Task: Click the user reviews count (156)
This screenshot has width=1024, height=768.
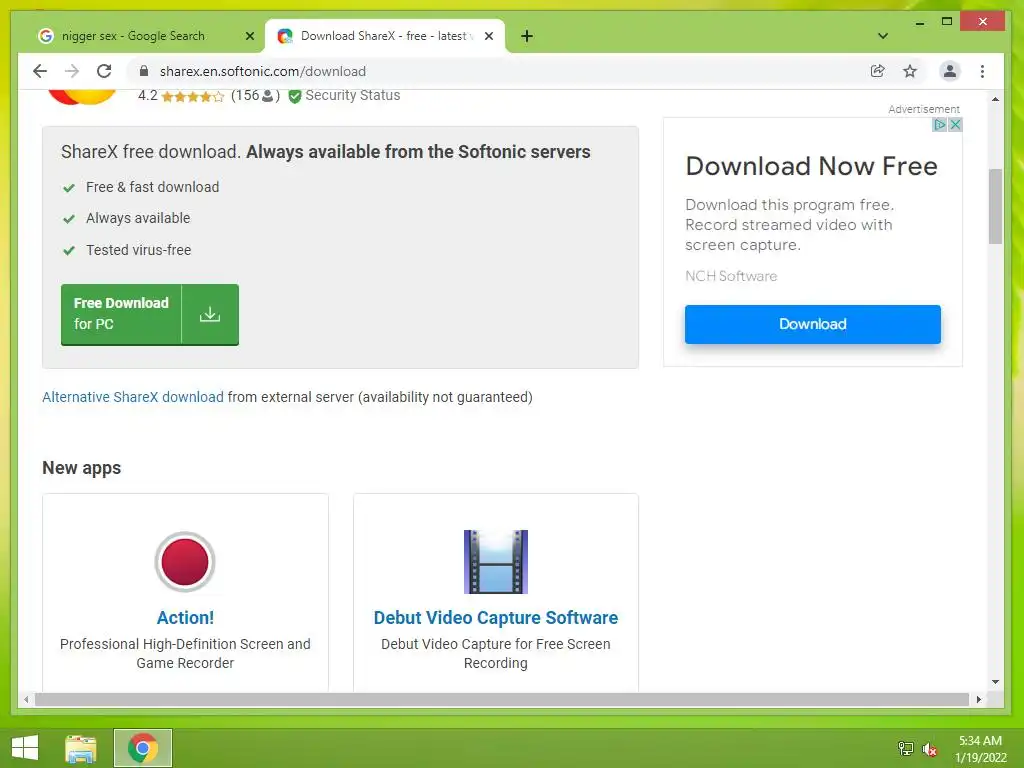Action: pos(255,95)
